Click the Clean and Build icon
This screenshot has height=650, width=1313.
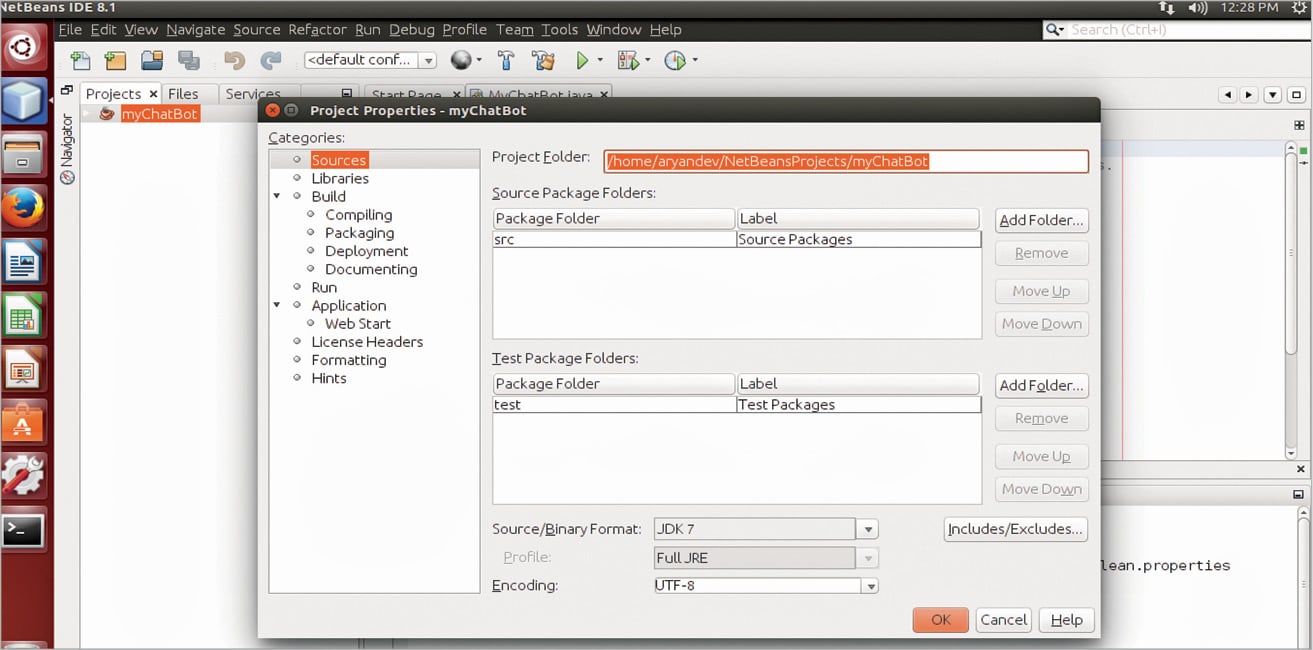[543, 61]
